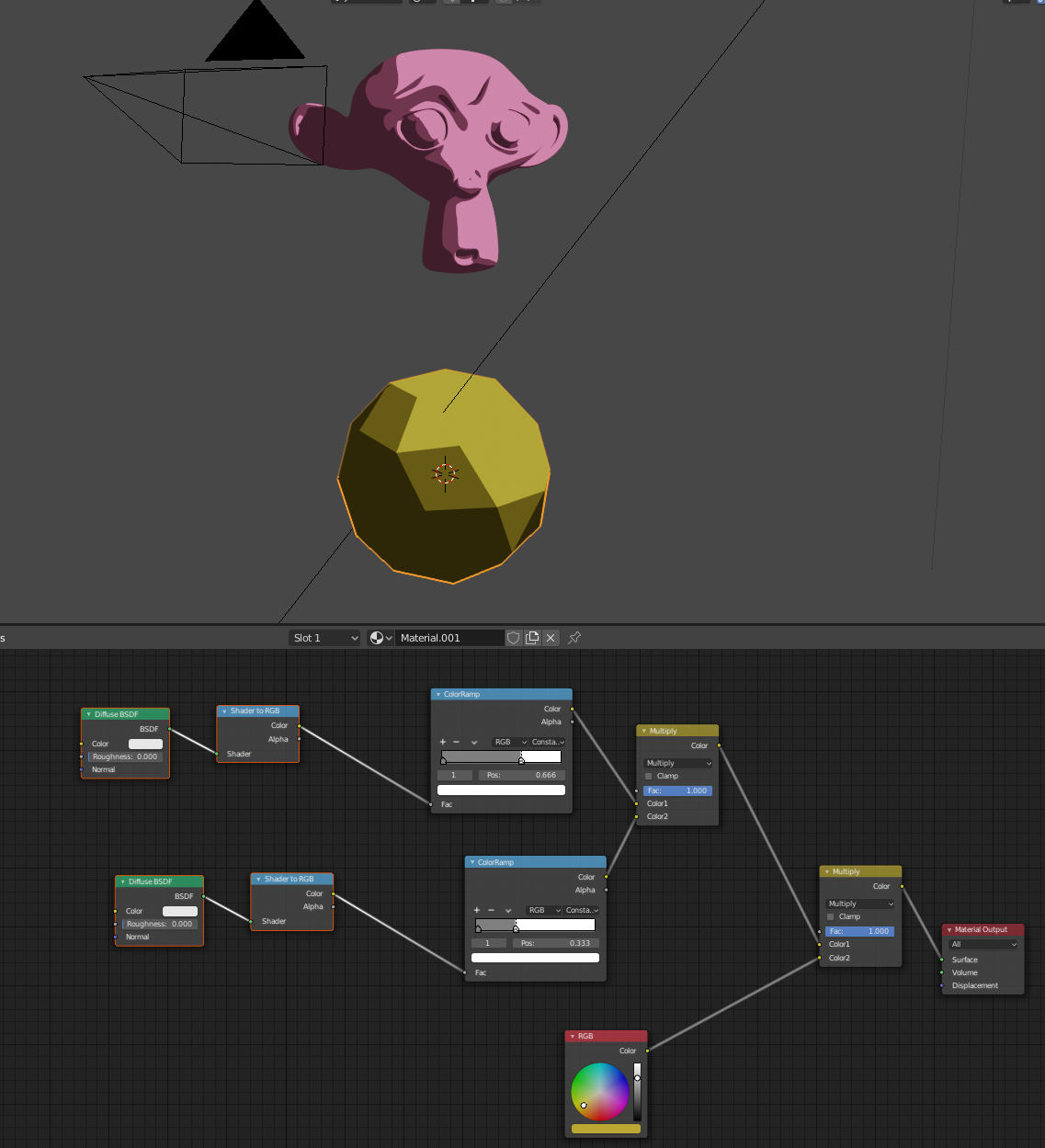Collapse Diffuse BSDF node feeding the 0.333 ColorRamp chain
1045x1148 pixels.
(x=122, y=881)
